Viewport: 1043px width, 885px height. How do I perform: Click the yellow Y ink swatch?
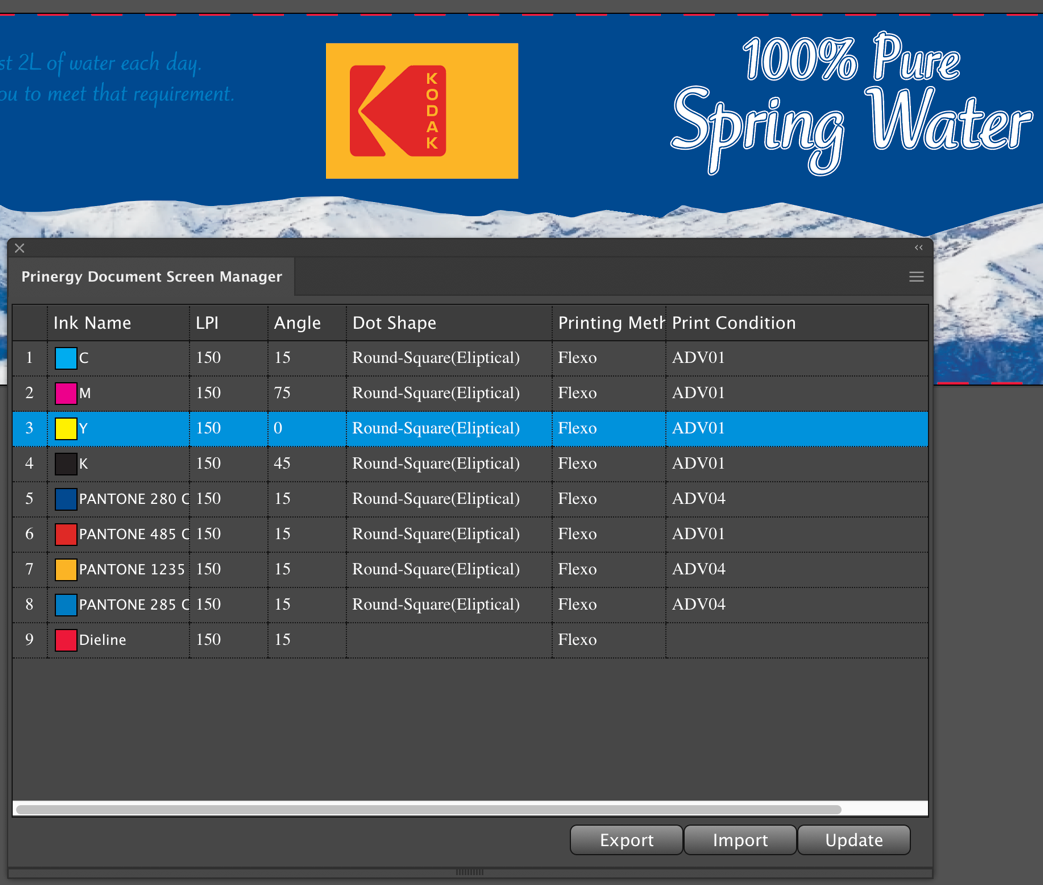pyautogui.click(x=66, y=429)
